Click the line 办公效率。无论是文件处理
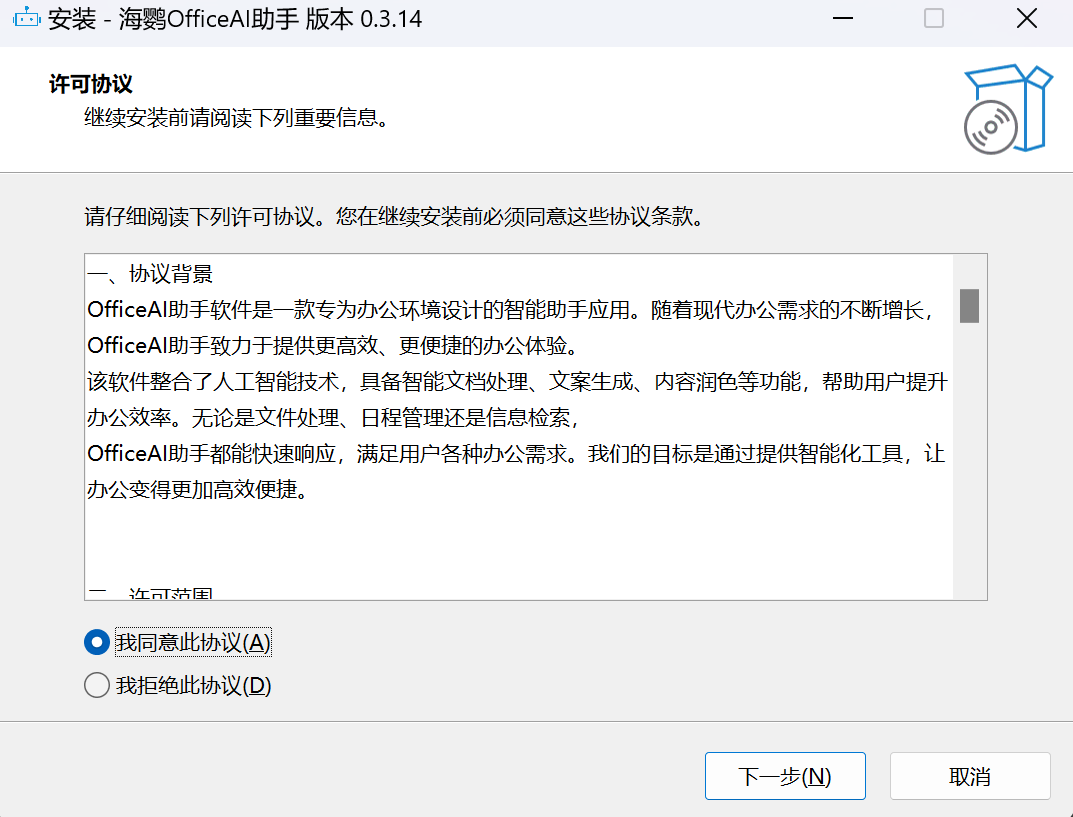This screenshot has width=1073, height=817. tap(333, 417)
